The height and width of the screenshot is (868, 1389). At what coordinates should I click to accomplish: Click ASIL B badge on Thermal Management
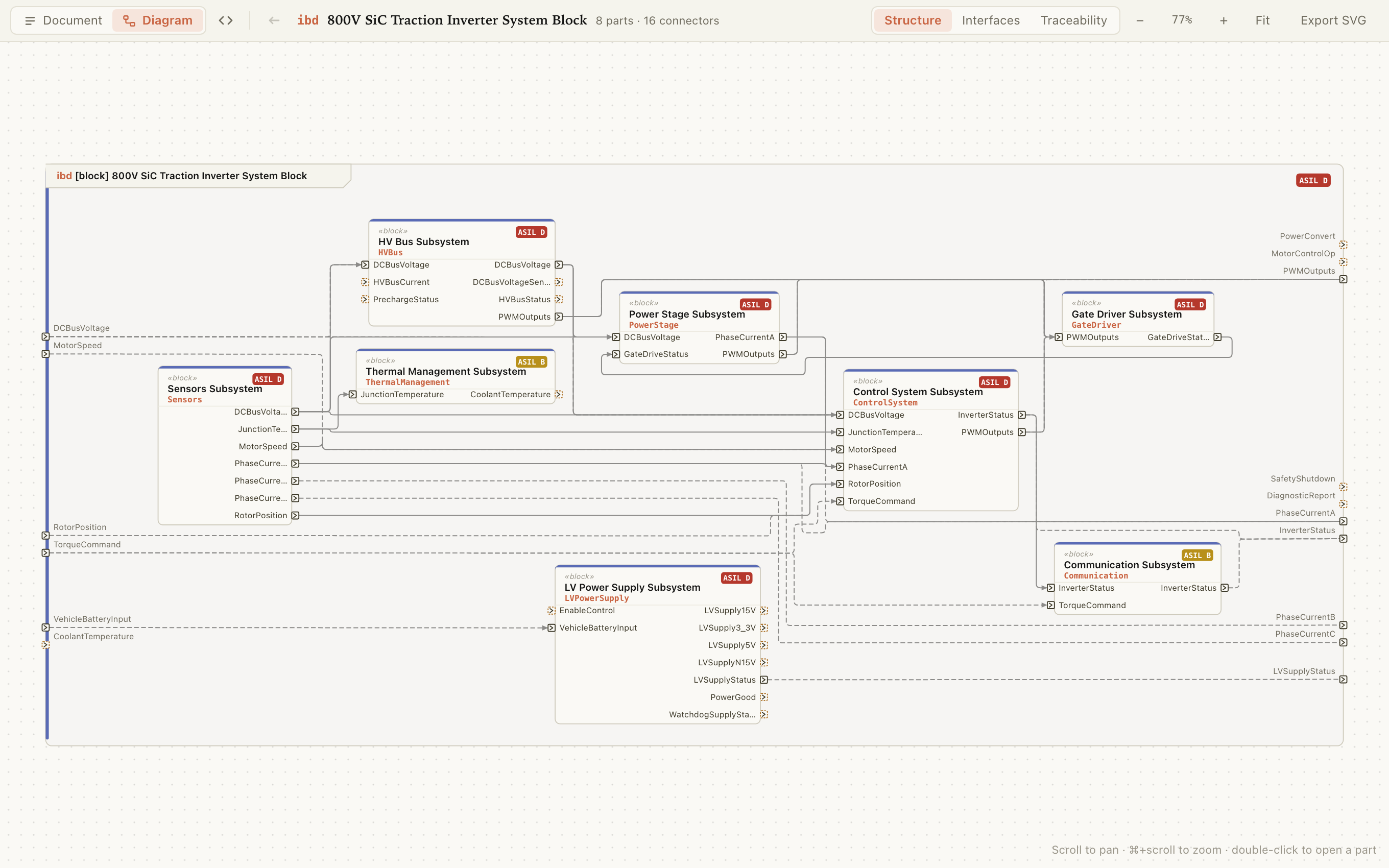tap(531, 361)
